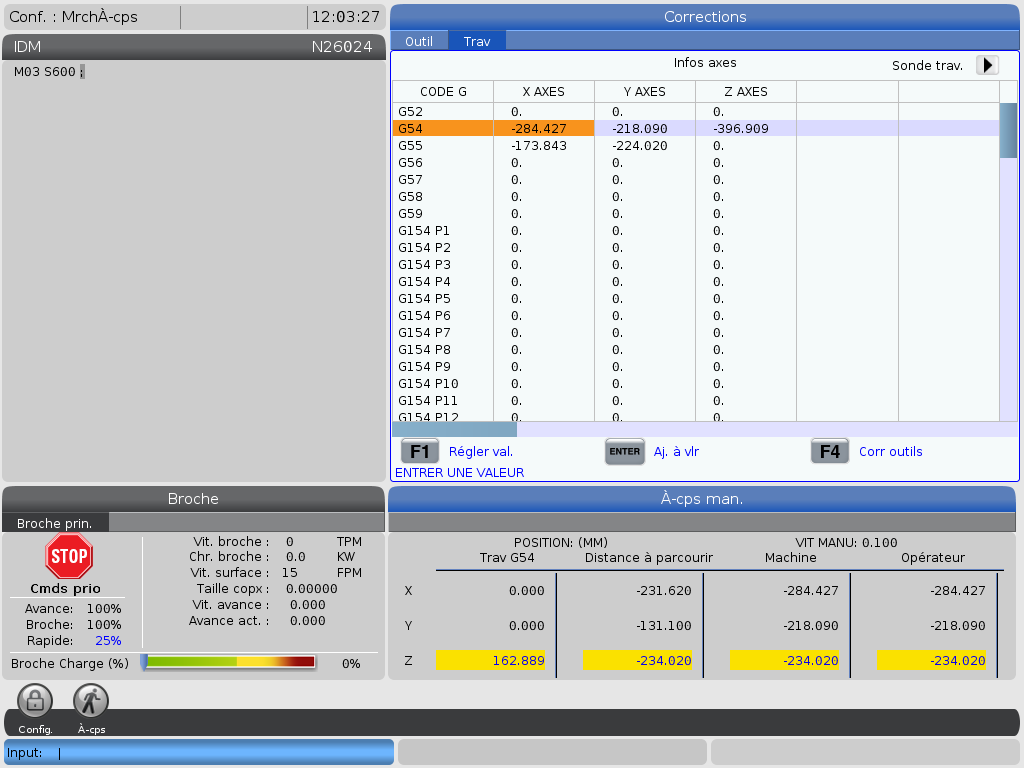Click the F1 key icon
The height and width of the screenshot is (768, 1024).
(x=419, y=451)
